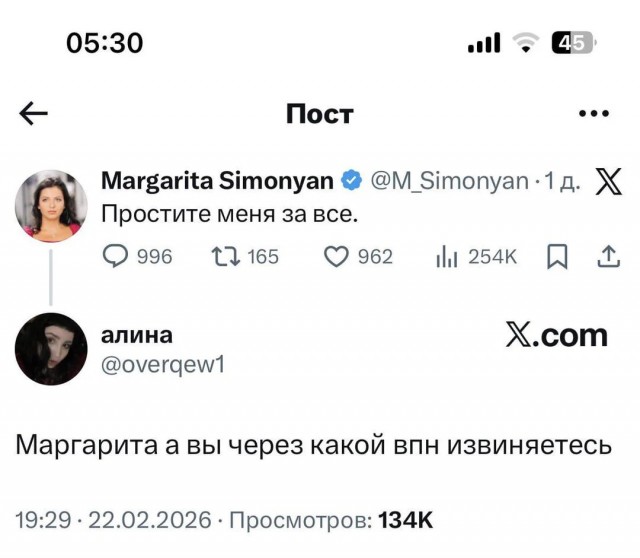
Task: Tap the X logo beside the post
Action: coord(608,181)
